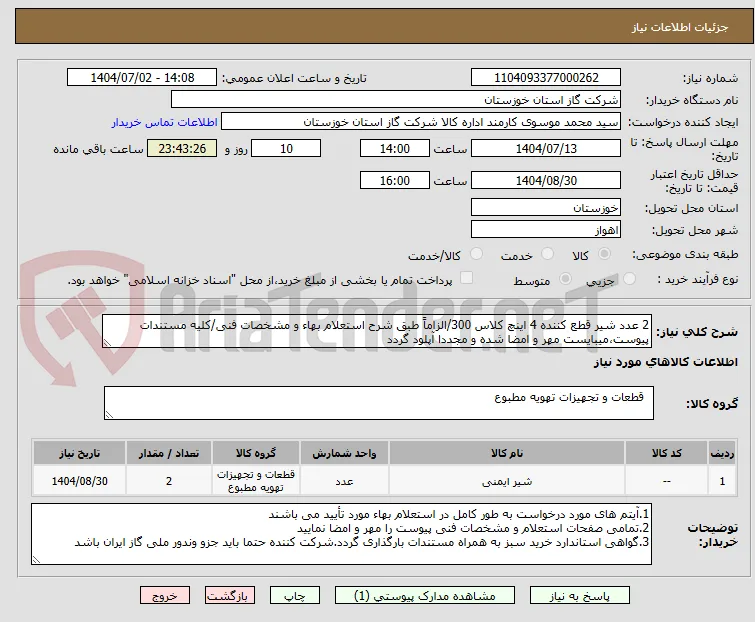
Task: Click the پاسخ به نیاز button
Action: (579, 596)
